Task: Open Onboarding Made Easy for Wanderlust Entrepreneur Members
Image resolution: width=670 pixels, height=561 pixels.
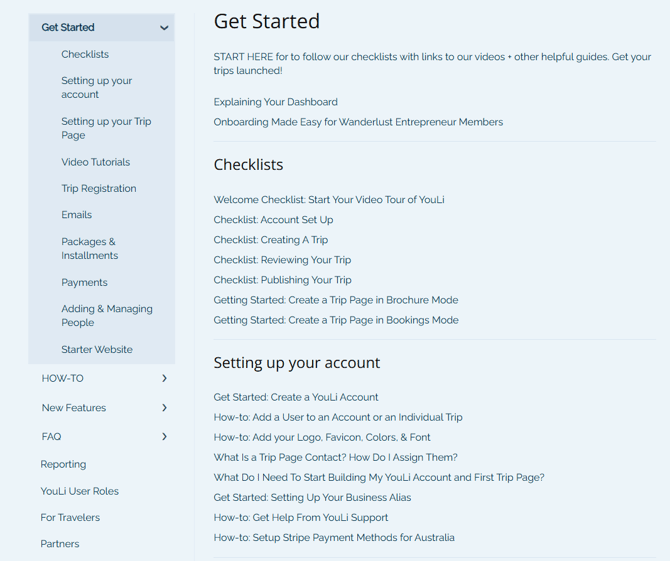Action: (x=358, y=122)
